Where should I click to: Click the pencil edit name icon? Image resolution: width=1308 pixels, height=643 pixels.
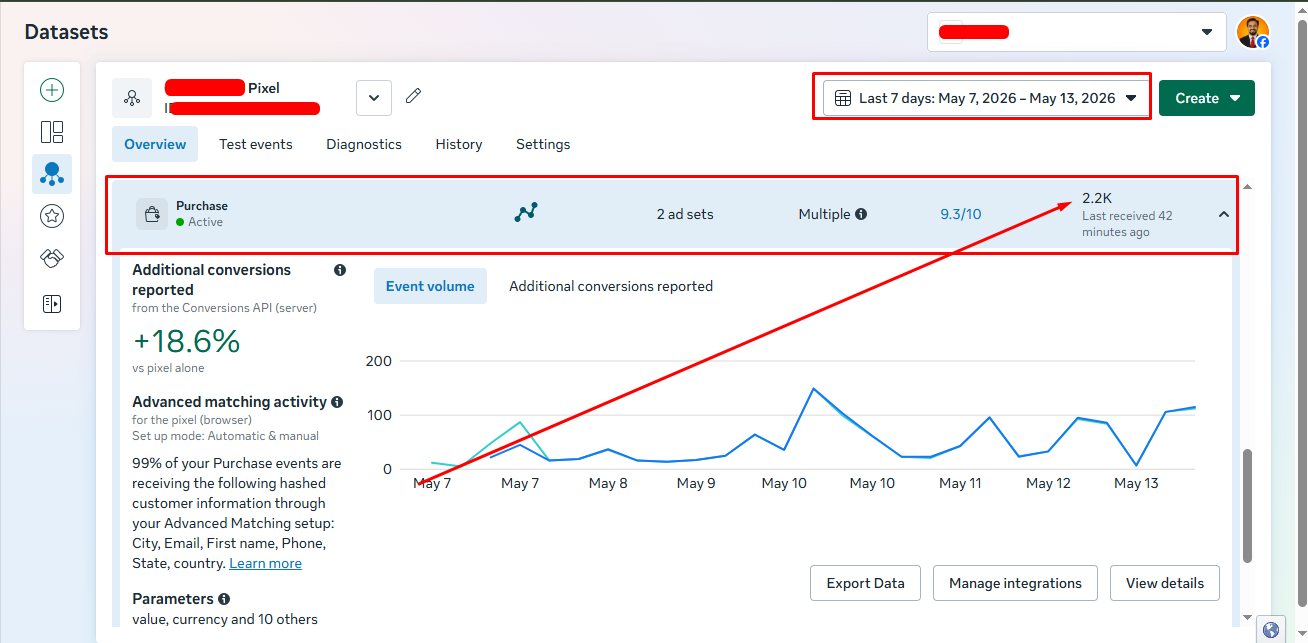[x=413, y=96]
